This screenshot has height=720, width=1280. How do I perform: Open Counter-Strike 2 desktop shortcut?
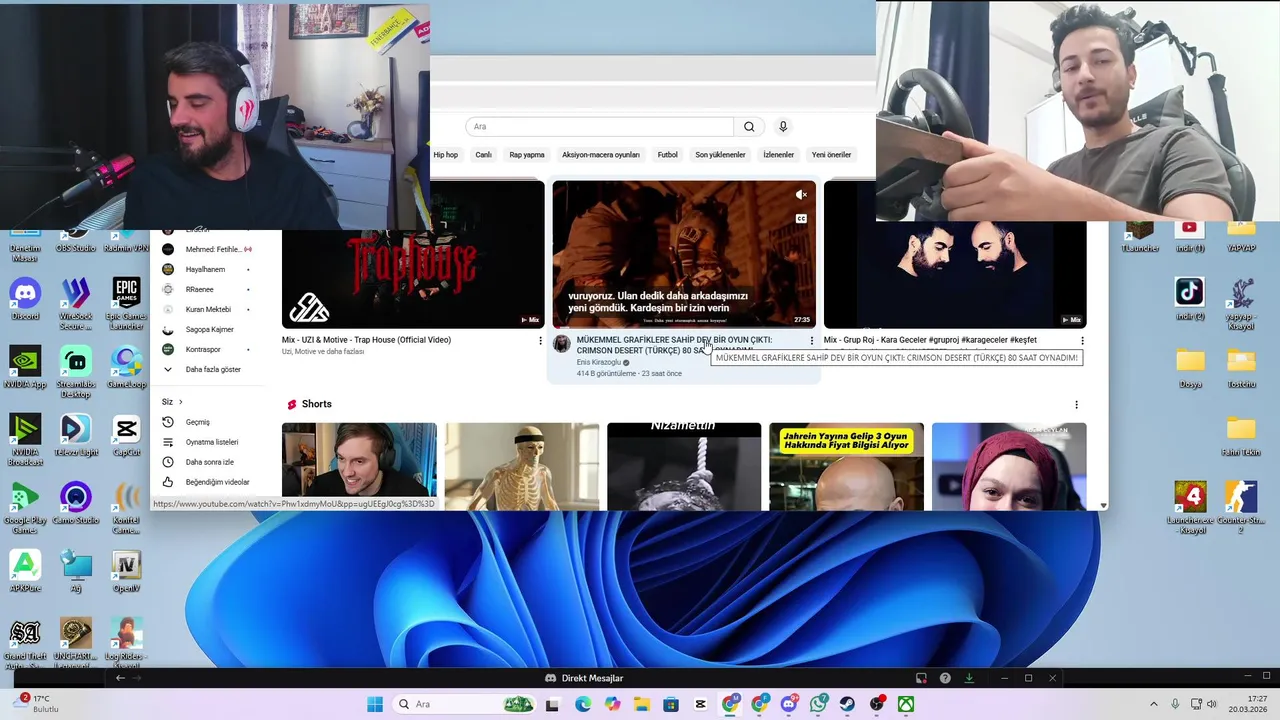tap(1241, 508)
